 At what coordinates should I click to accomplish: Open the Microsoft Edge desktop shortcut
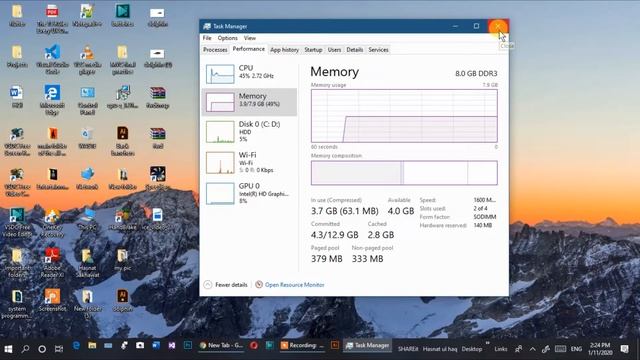(52, 100)
